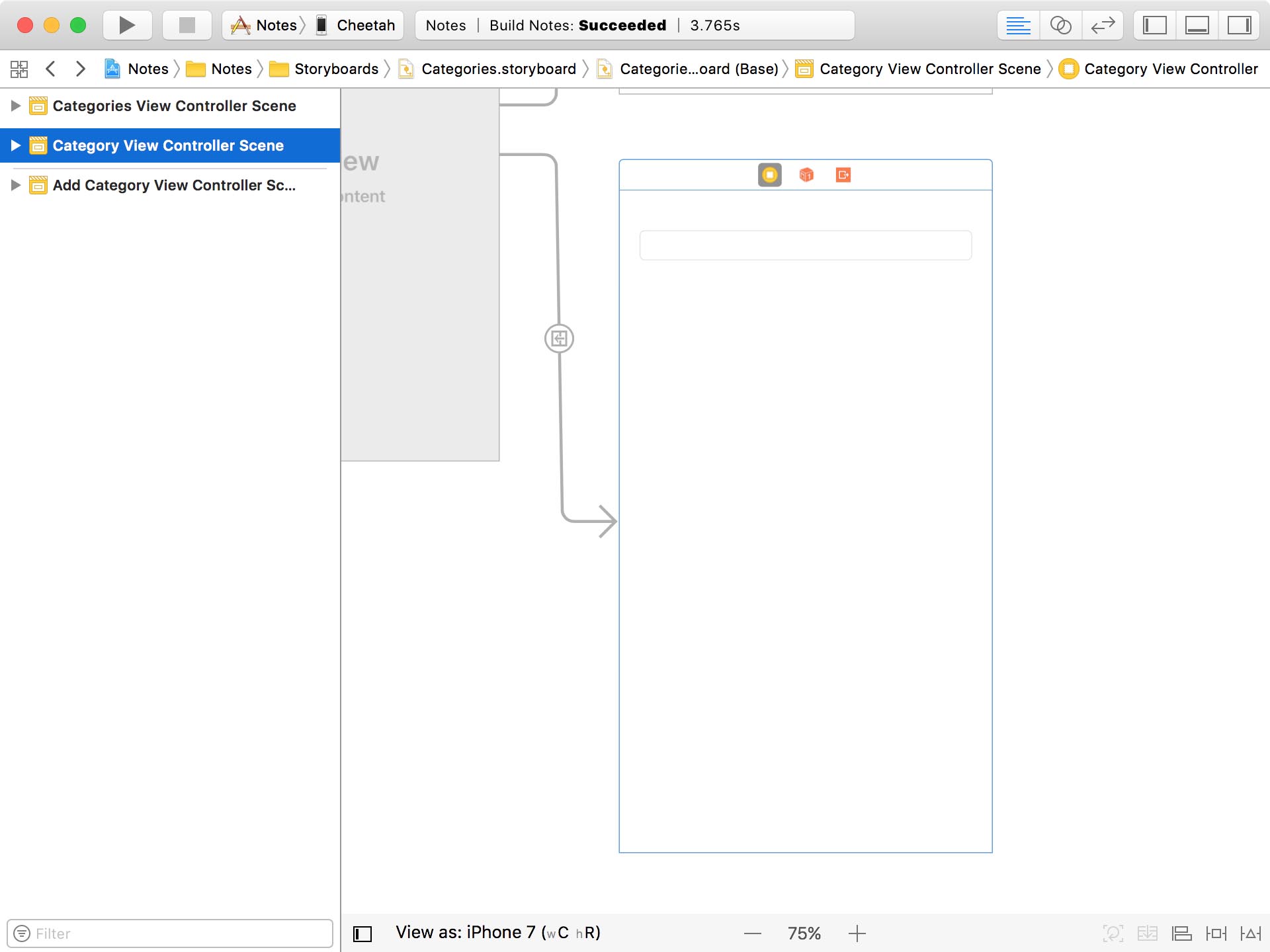This screenshot has width=1270, height=952.
Task: Open the Version editor
Action: click(x=1103, y=25)
